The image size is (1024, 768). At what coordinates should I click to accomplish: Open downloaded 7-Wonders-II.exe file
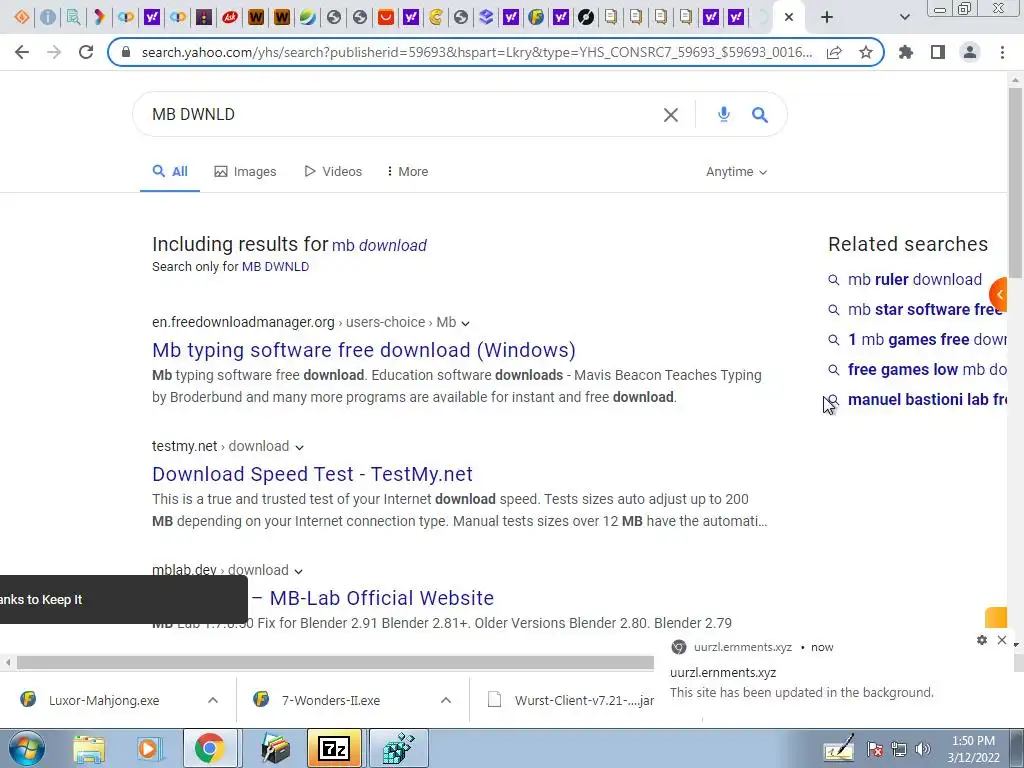point(330,700)
